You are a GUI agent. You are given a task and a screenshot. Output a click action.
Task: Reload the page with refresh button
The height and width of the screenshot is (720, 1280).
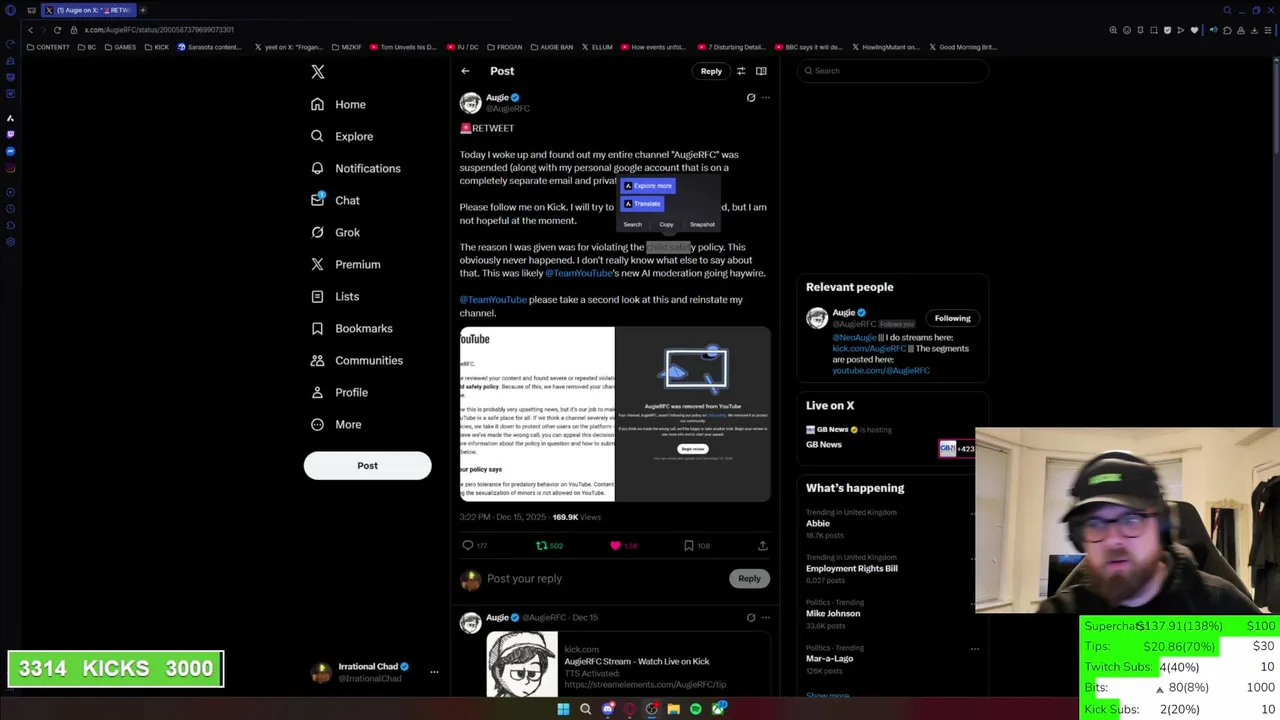(57, 30)
